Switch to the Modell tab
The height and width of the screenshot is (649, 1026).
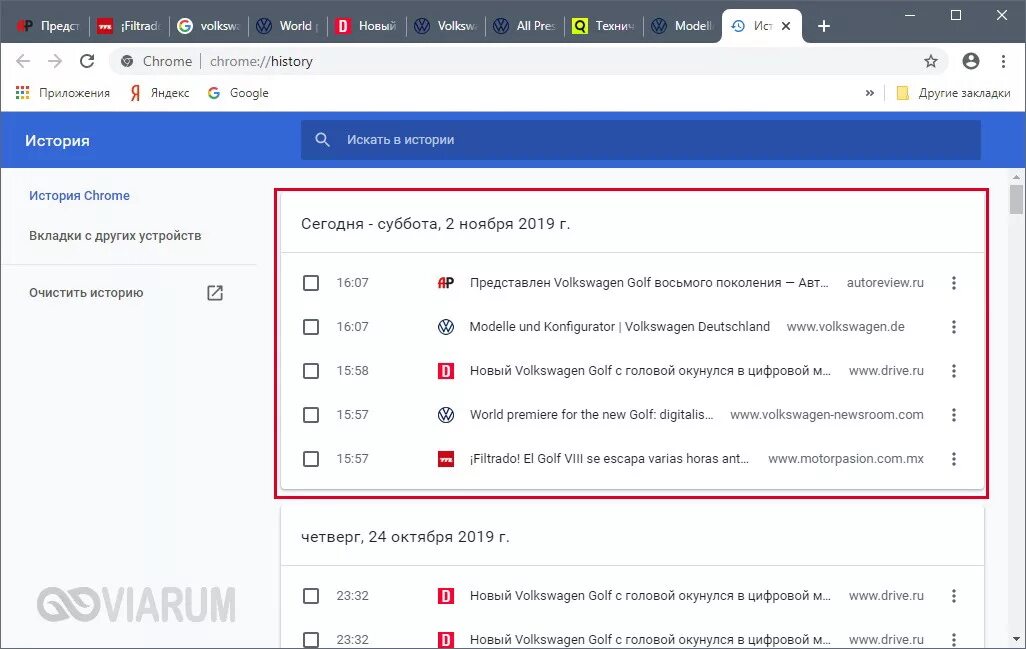tap(682, 26)
